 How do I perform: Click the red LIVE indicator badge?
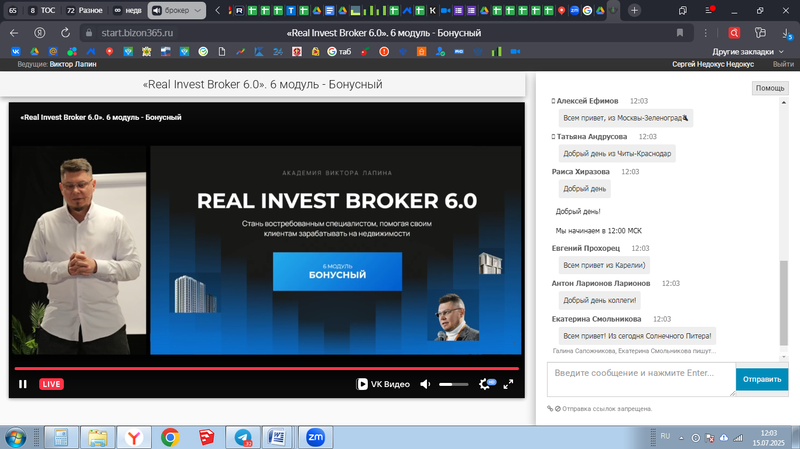pyautogui.click(x=51, y=384)
